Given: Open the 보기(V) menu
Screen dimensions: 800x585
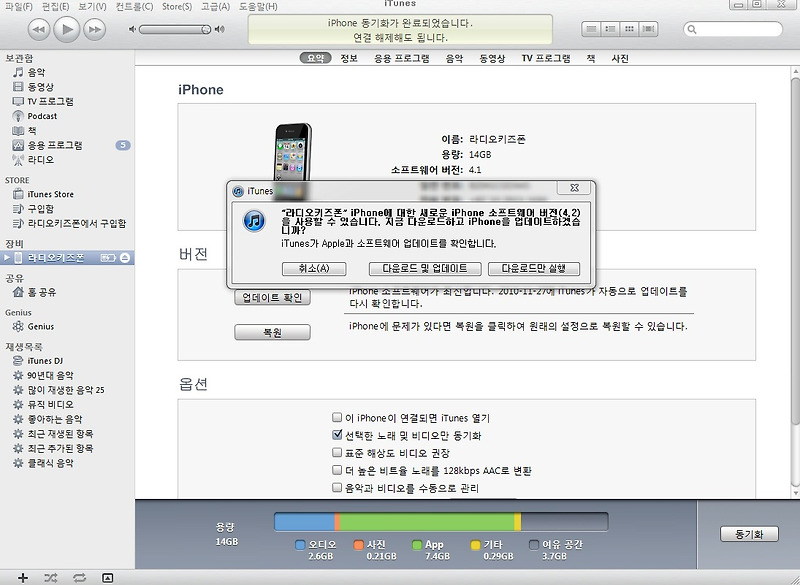Looking at the screenshot, I should pos(92,7).
